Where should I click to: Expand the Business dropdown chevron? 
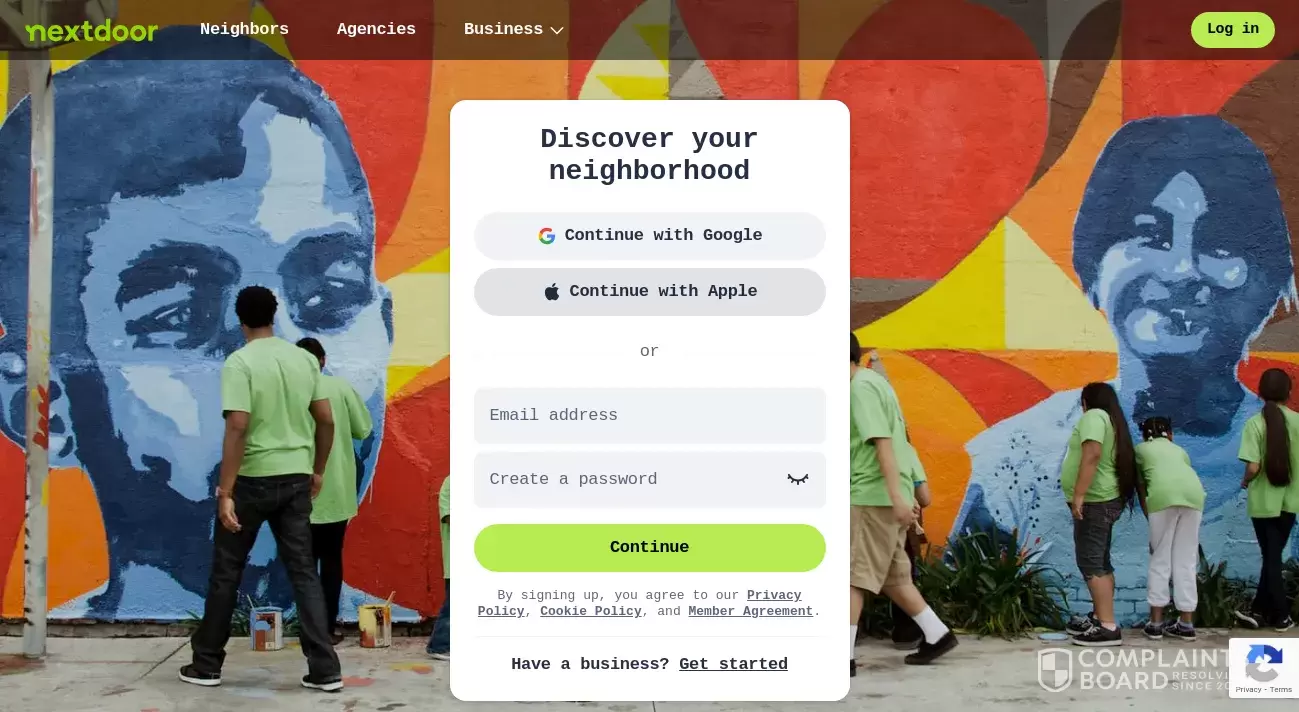coord(557,30)
